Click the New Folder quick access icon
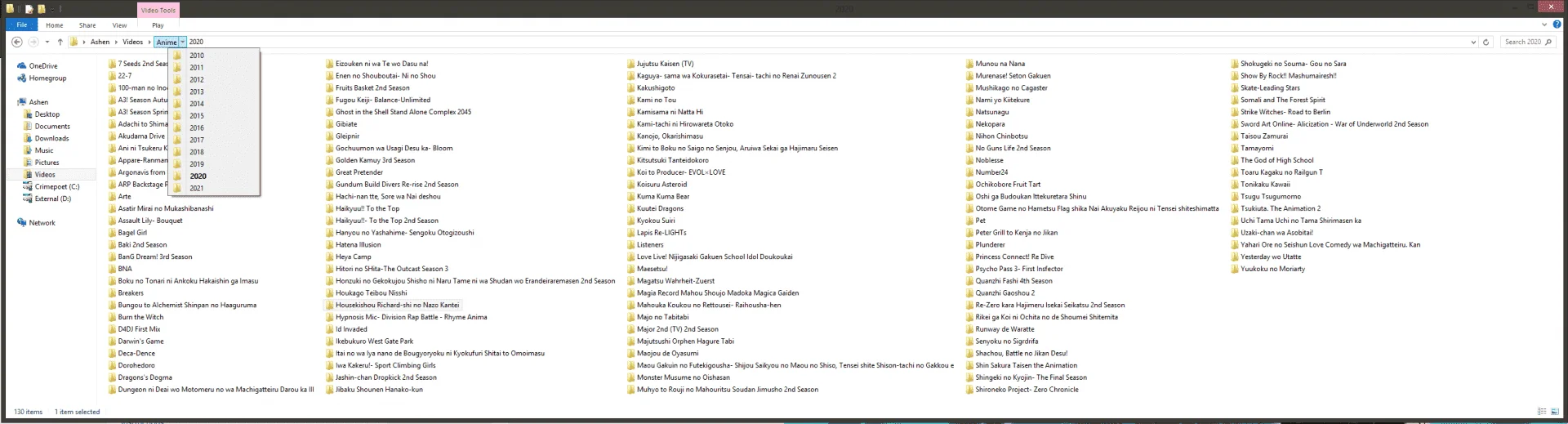This screenshot has height=424, width=1568. [41, 9]
